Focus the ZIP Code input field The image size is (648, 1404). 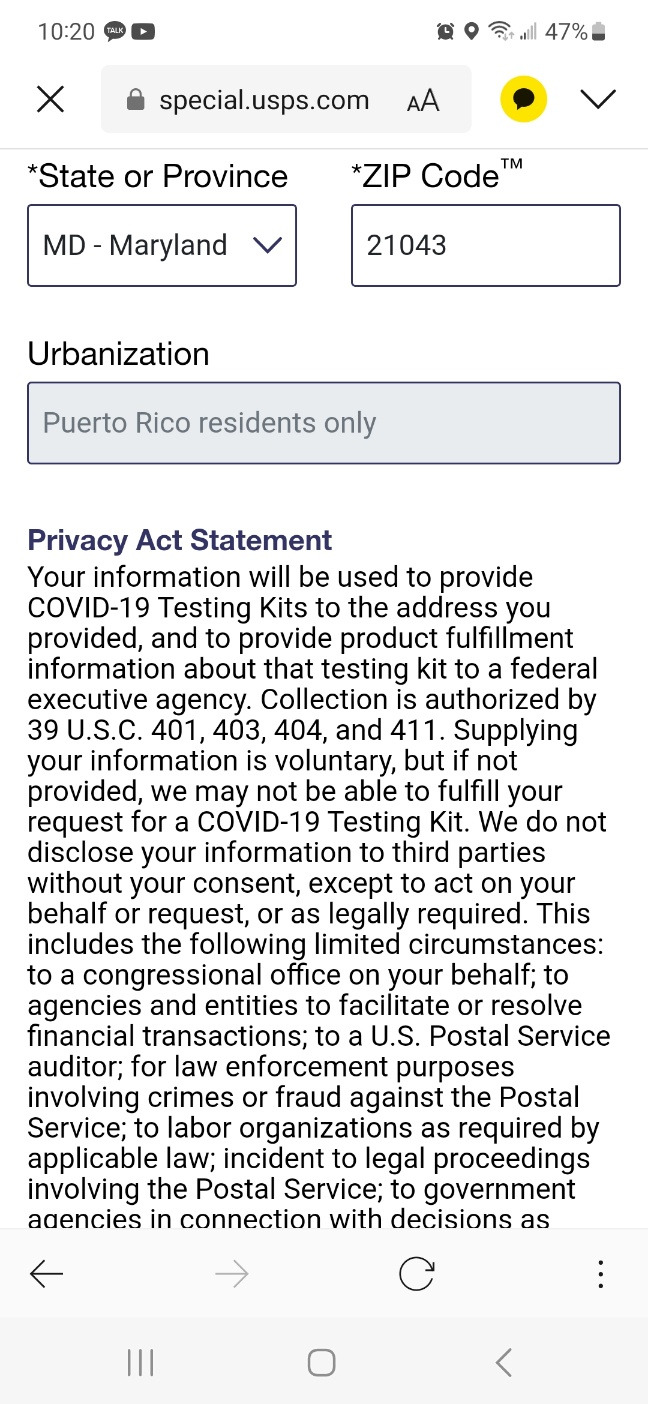tap(485, 246)
